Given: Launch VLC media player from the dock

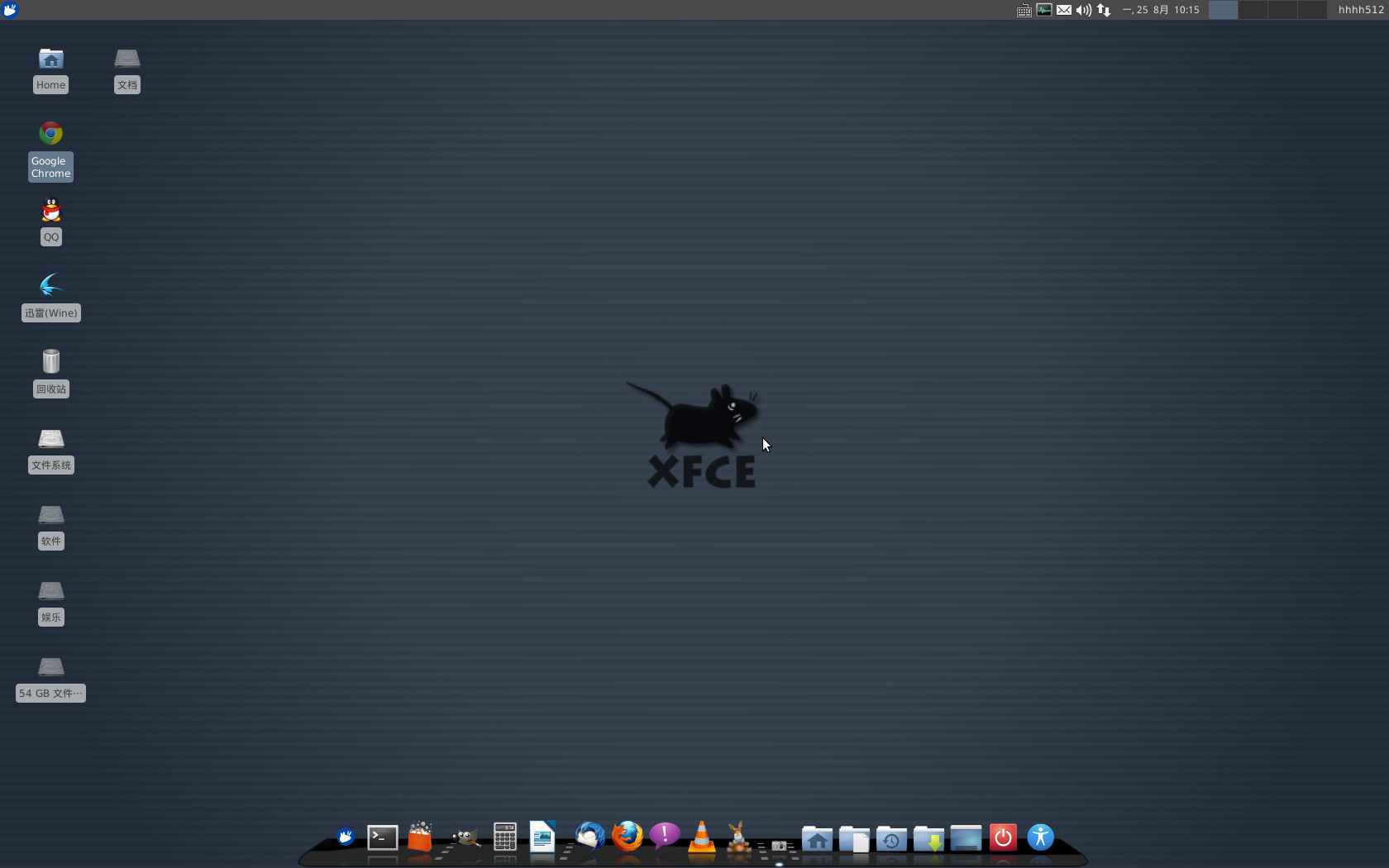Looking at the screenshot, I should coord(701,837).
